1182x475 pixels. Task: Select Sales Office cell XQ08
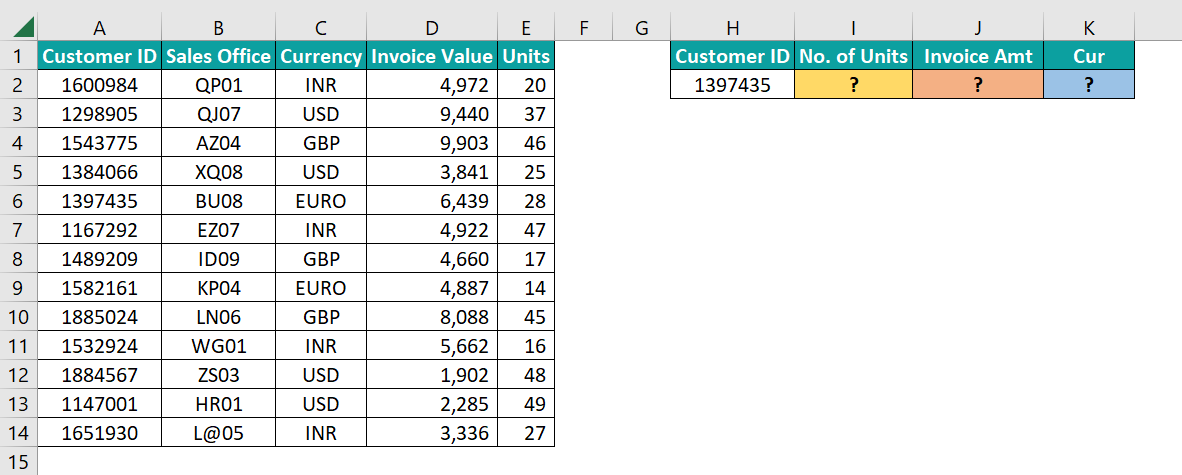218,172
